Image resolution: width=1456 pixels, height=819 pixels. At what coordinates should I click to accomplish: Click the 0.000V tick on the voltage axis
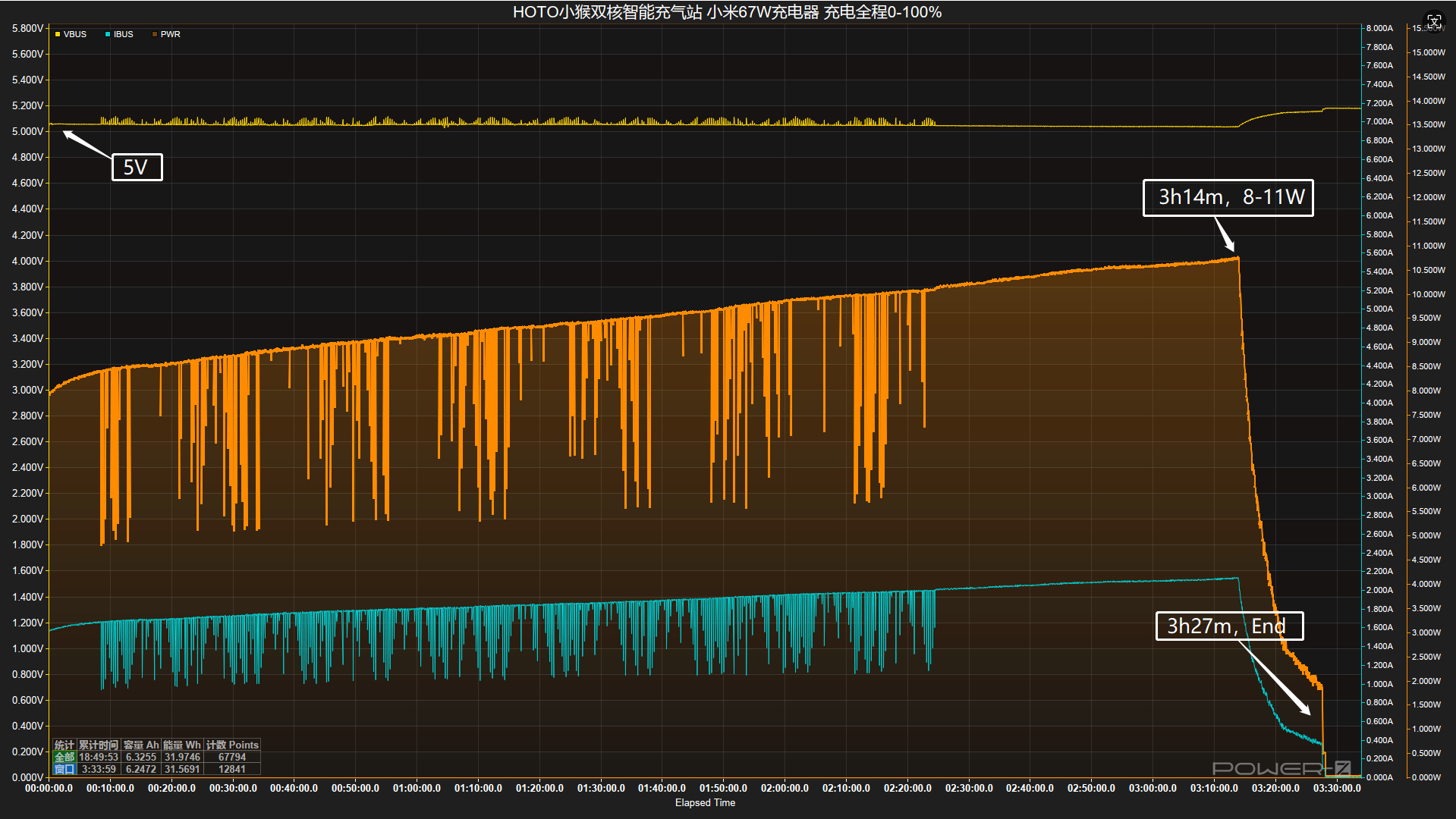click(27, 777)
